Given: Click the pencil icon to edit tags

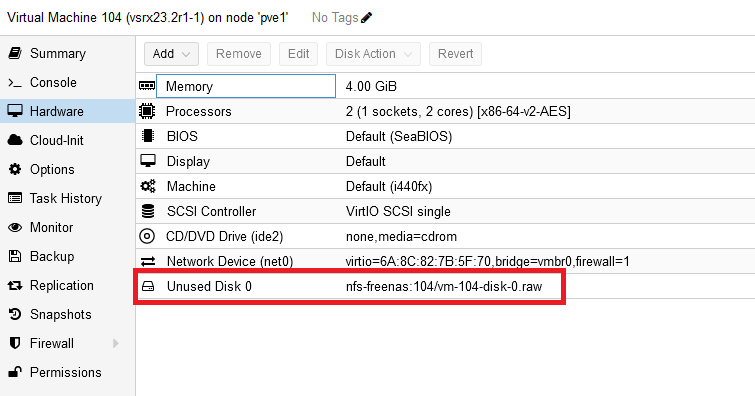Looking at the screenshot, I should click(x=366, y=18).
